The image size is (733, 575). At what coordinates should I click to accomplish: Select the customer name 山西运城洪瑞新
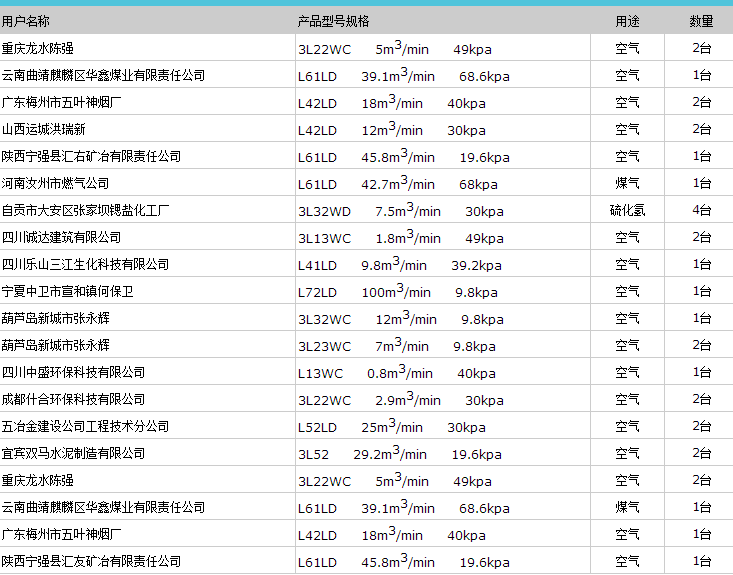(x=43, y=129)
